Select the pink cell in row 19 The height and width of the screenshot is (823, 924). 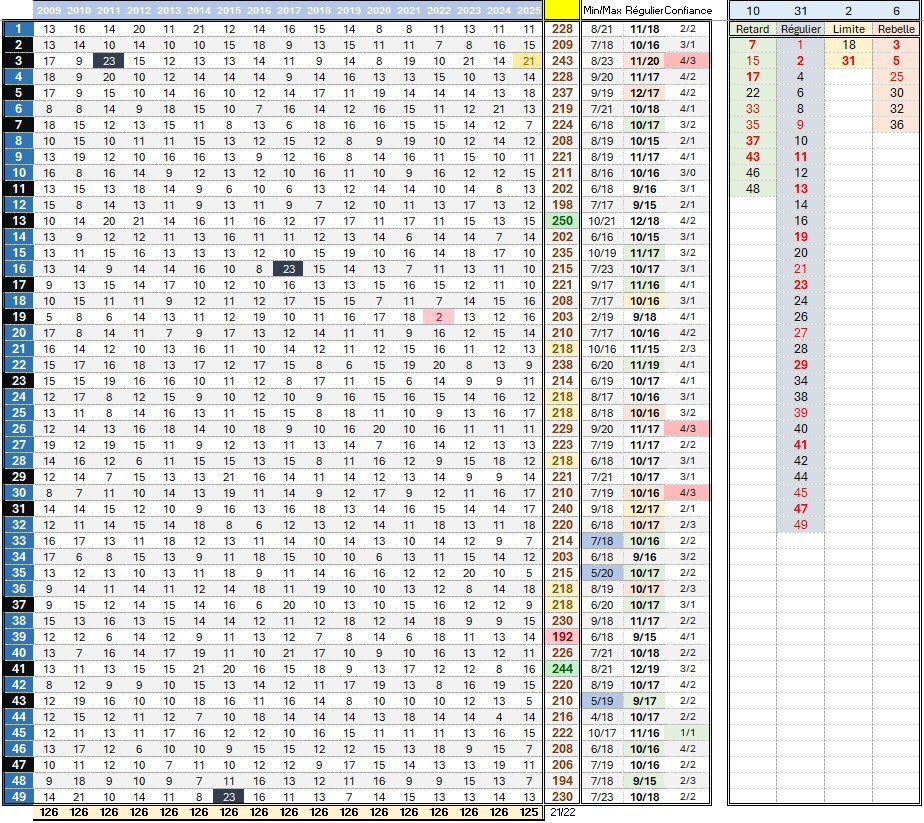tap(438, 317)
